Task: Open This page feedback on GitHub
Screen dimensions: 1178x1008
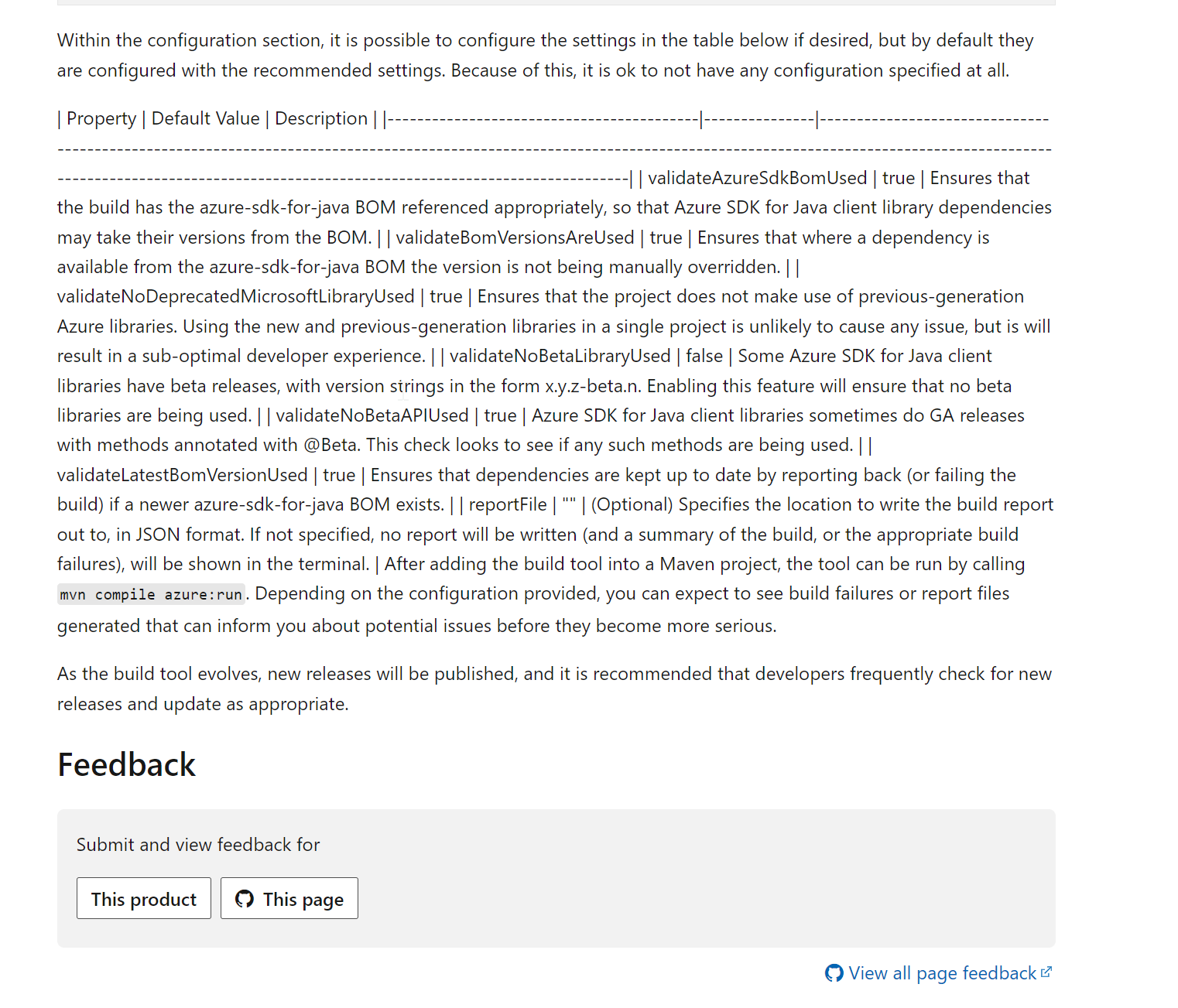Action: (289, 898)
